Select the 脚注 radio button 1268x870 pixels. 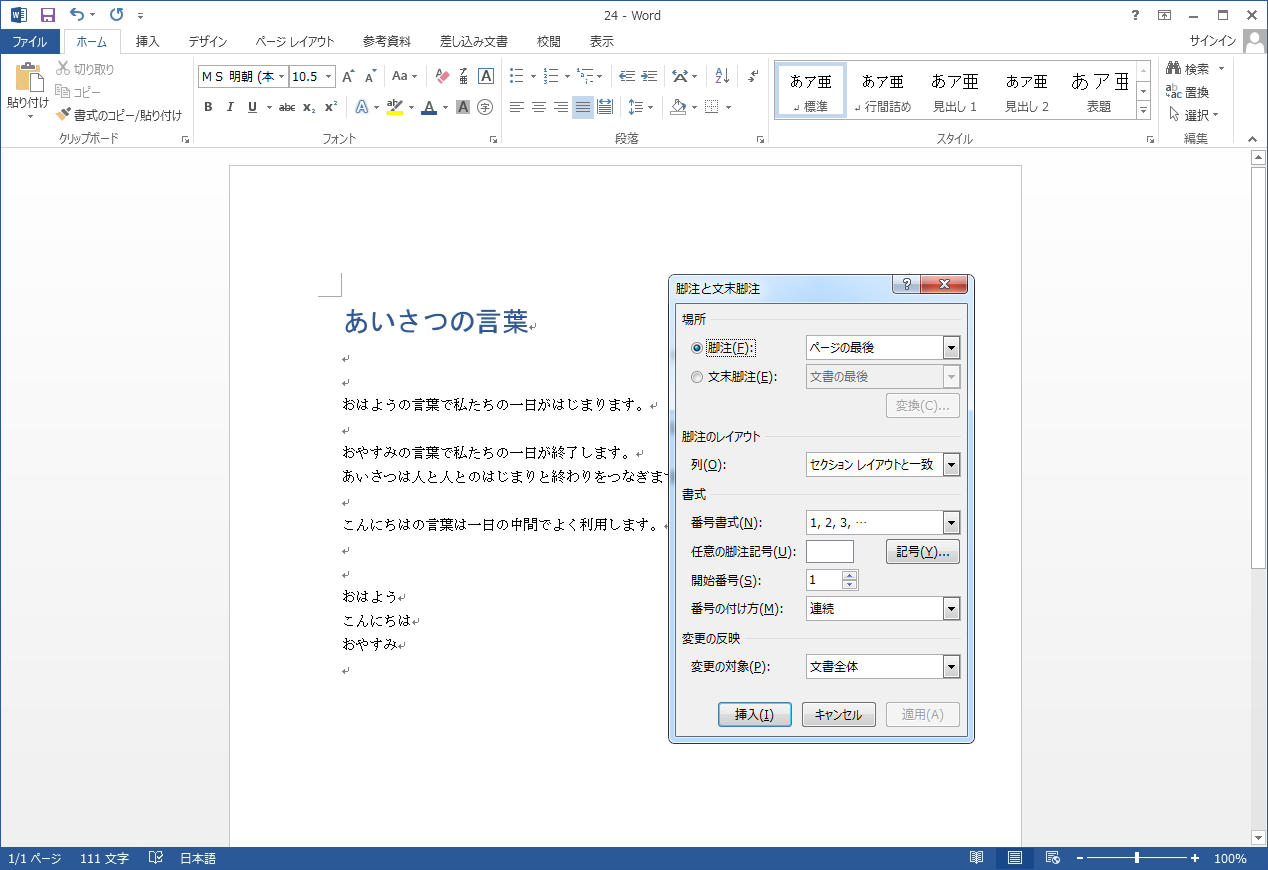click(x=697, y=348)
